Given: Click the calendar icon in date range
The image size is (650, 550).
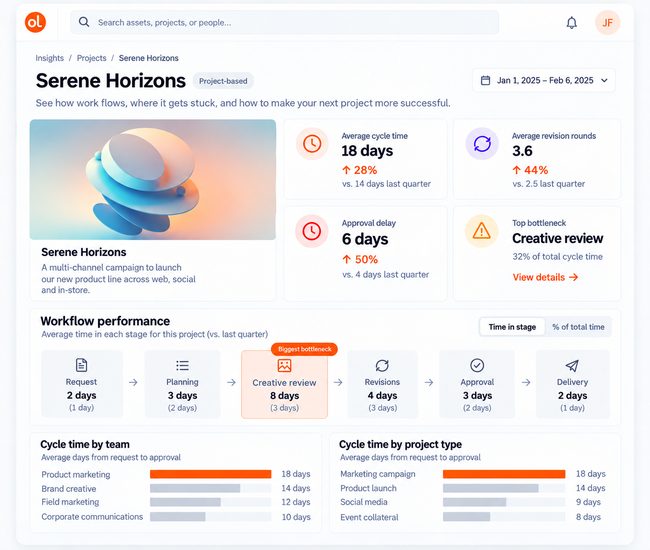Looking at the screenshot, I should point(485,80).
